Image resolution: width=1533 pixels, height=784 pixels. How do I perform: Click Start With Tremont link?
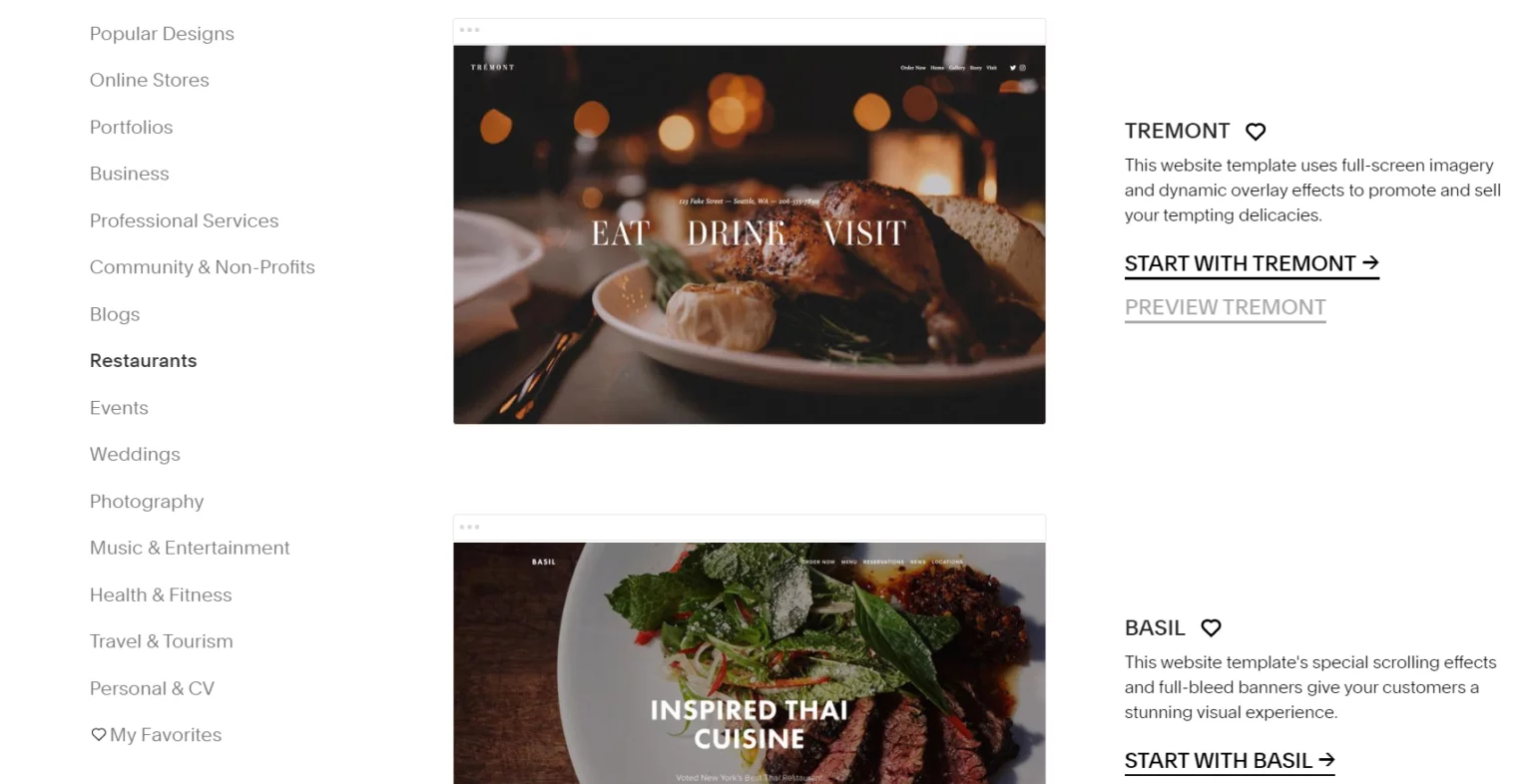click(1252, 263)
